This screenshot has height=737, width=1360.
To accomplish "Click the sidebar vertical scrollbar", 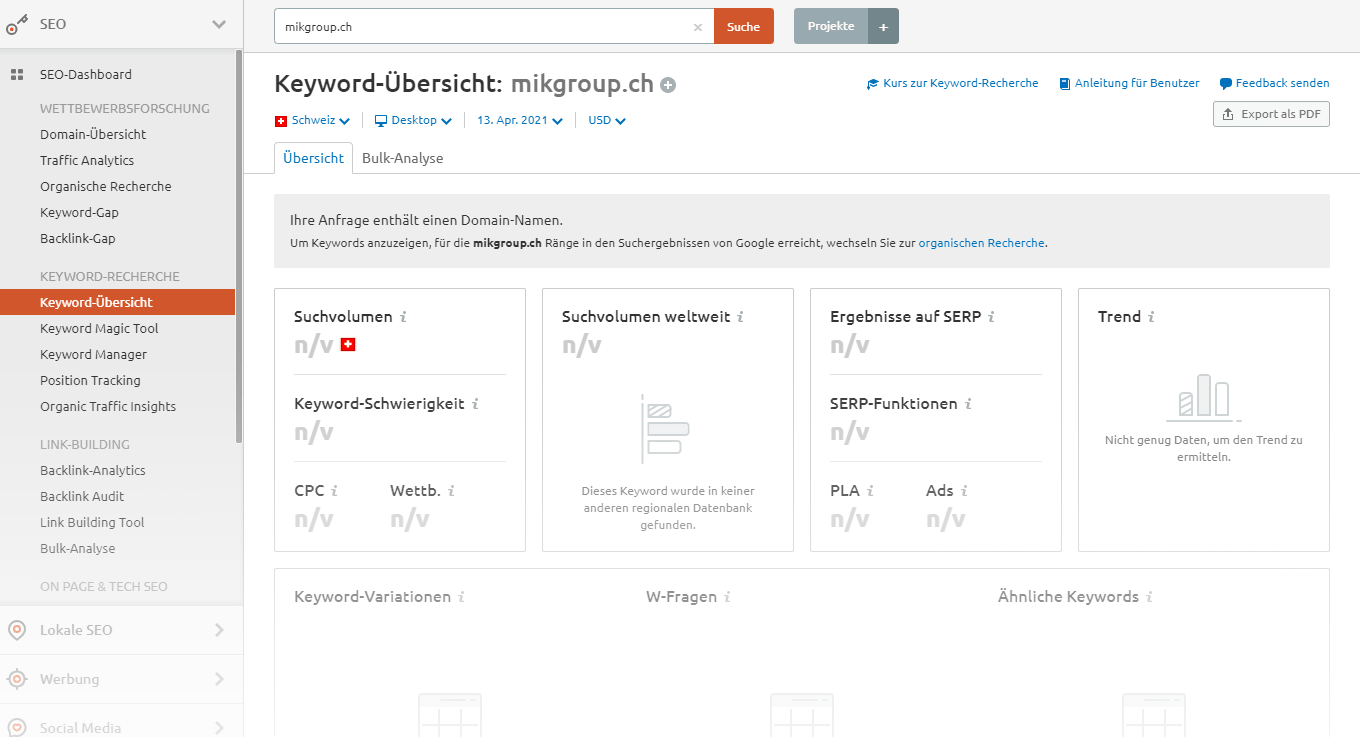I will click(238, 245).
